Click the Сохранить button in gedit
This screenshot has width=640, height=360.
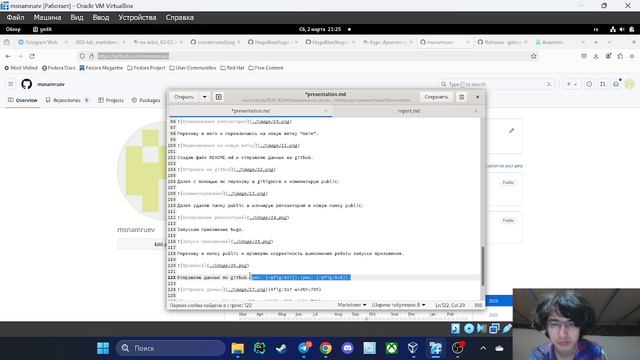(436, 97)
